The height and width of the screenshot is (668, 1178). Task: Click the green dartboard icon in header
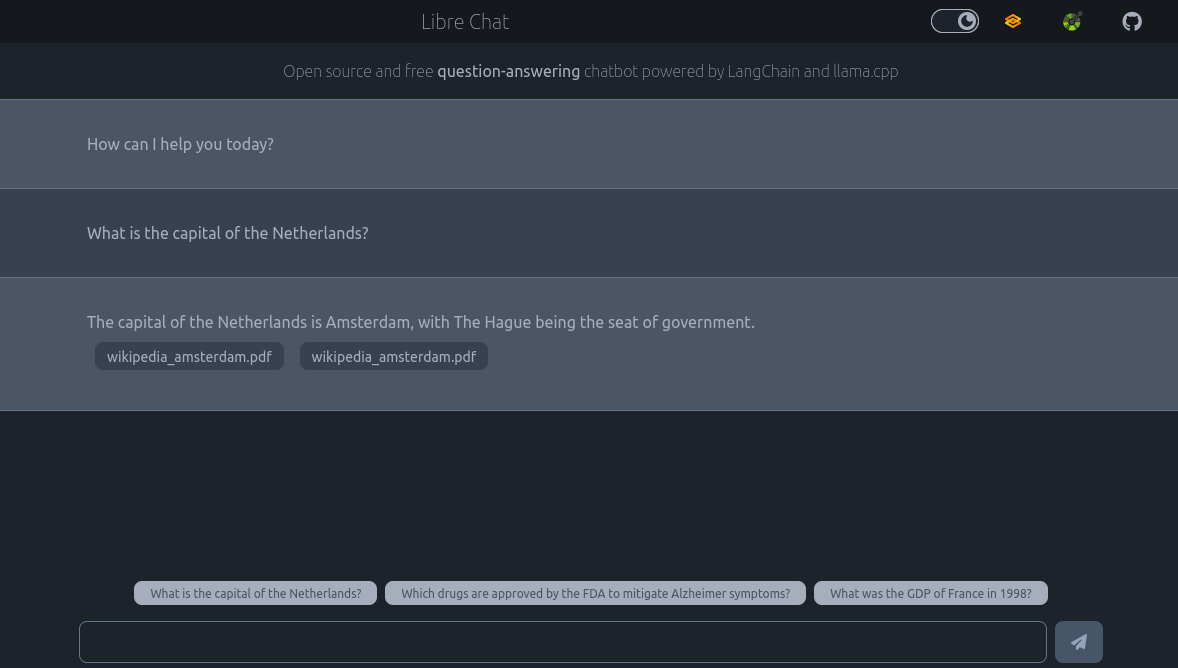(x=1072, y=21)
